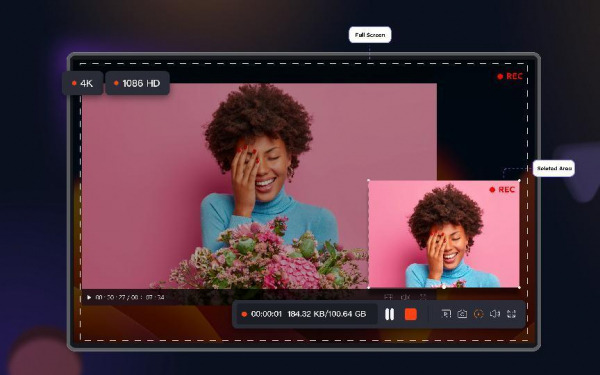Click the video player mute speaker icon
Image resolution: width=600 pixels, height=375 pixels.
405,297
